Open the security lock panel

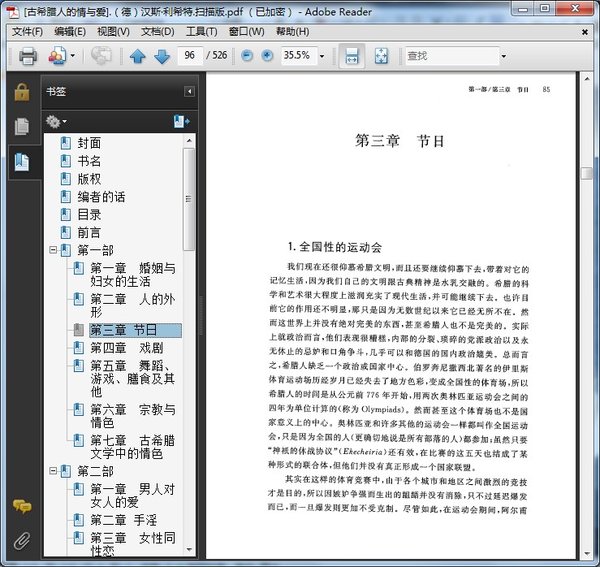pos(21,92)
